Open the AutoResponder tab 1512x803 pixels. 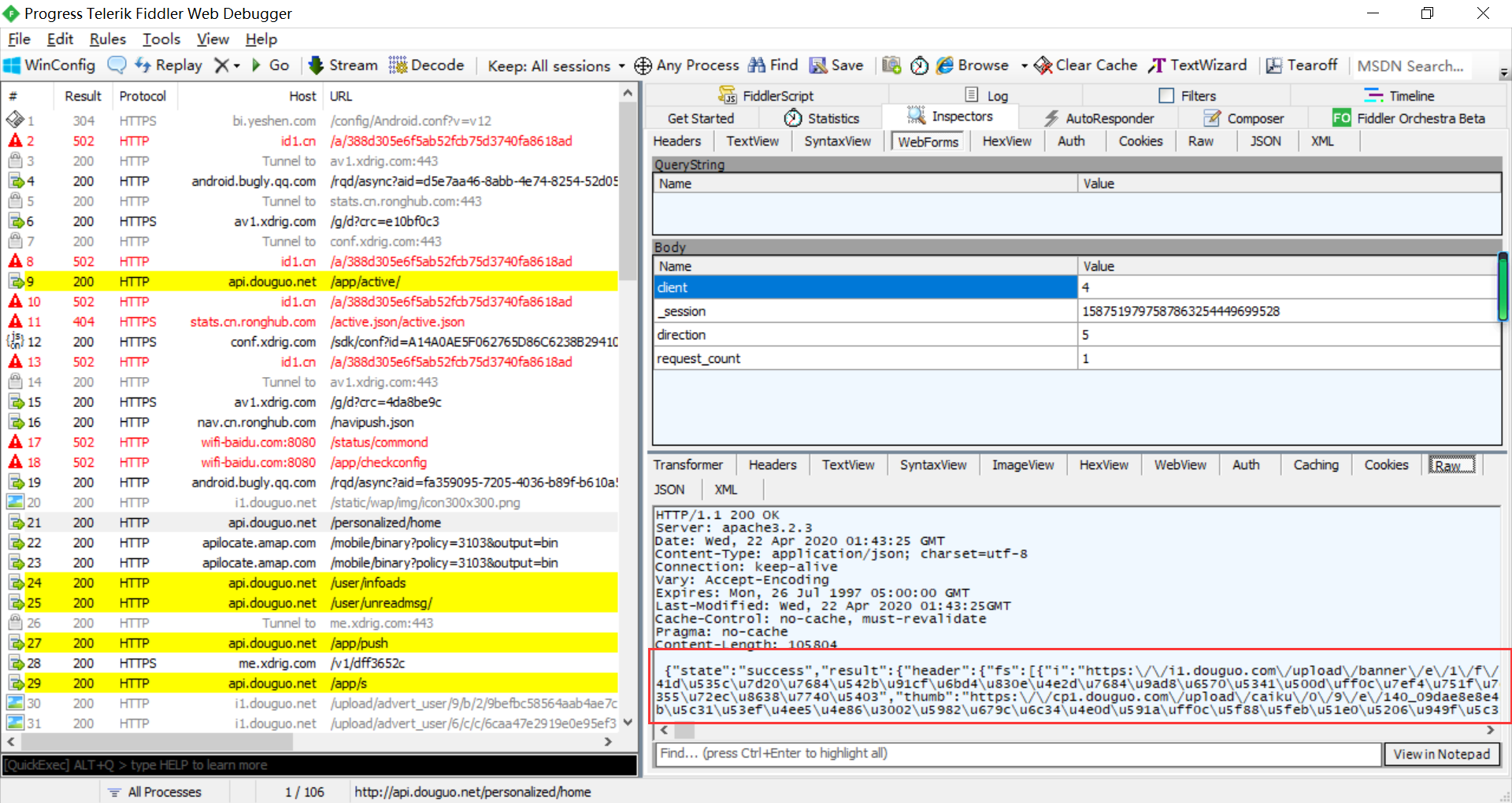click(1099, 118)
